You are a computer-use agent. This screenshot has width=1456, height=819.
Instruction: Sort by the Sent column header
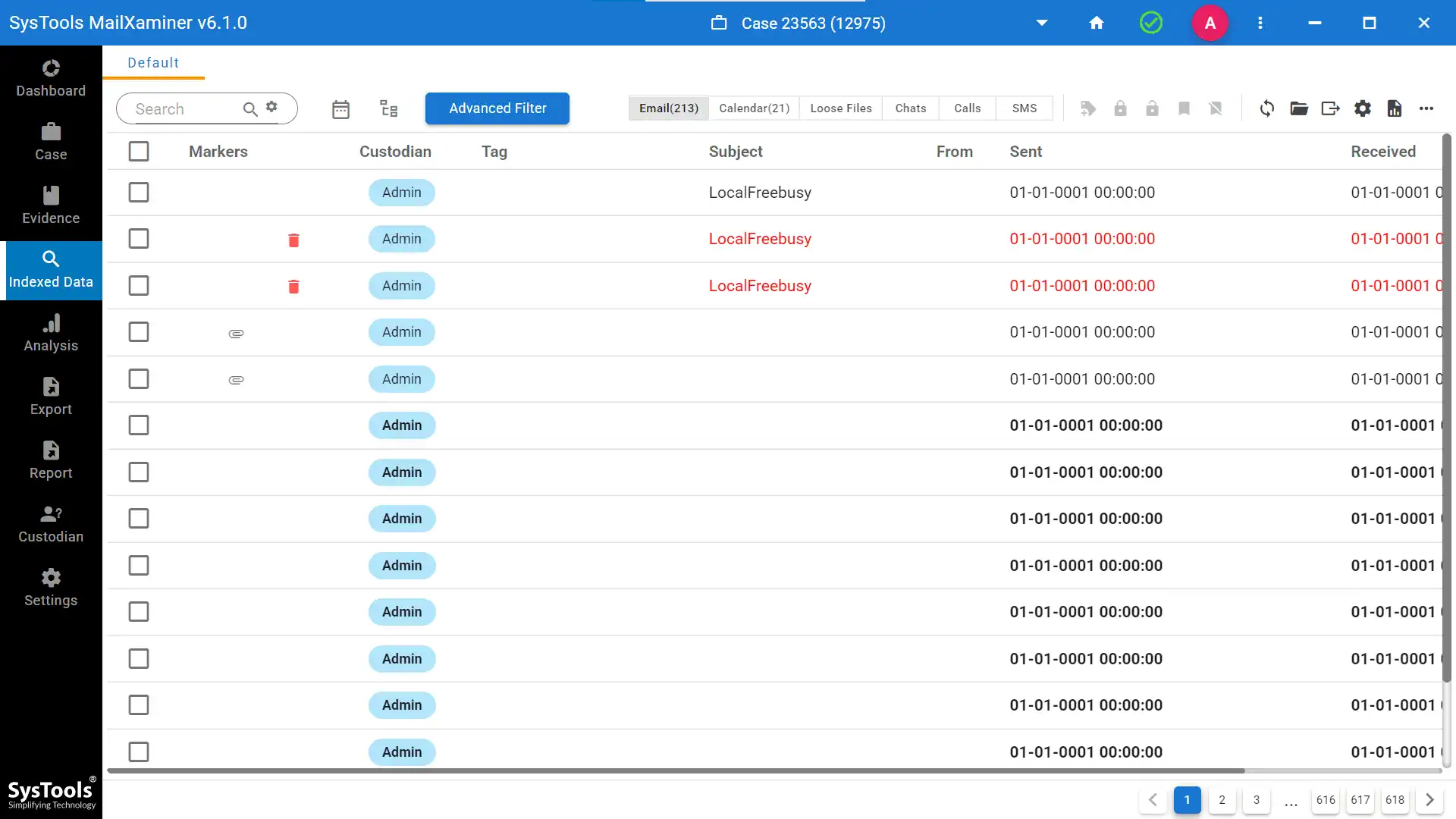click(1026, 152)
